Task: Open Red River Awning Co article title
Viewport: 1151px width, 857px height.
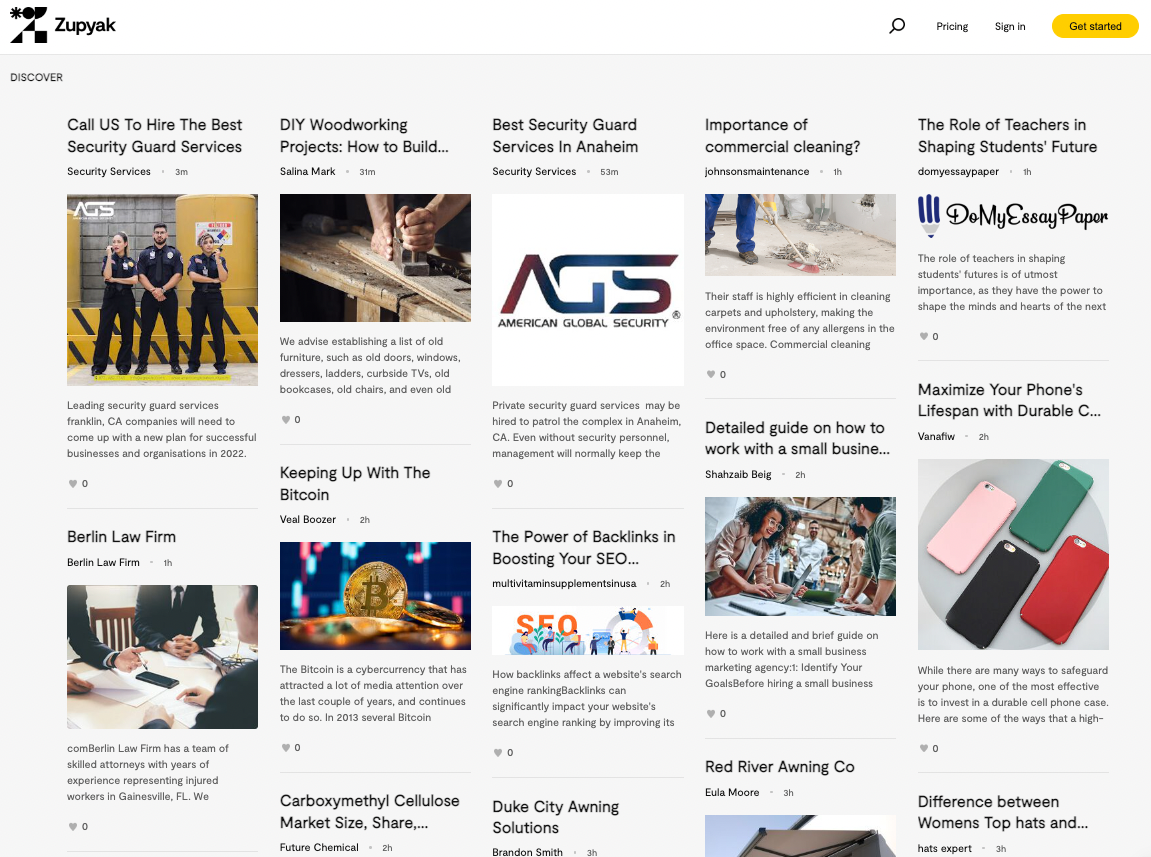Action: (780, 767)
